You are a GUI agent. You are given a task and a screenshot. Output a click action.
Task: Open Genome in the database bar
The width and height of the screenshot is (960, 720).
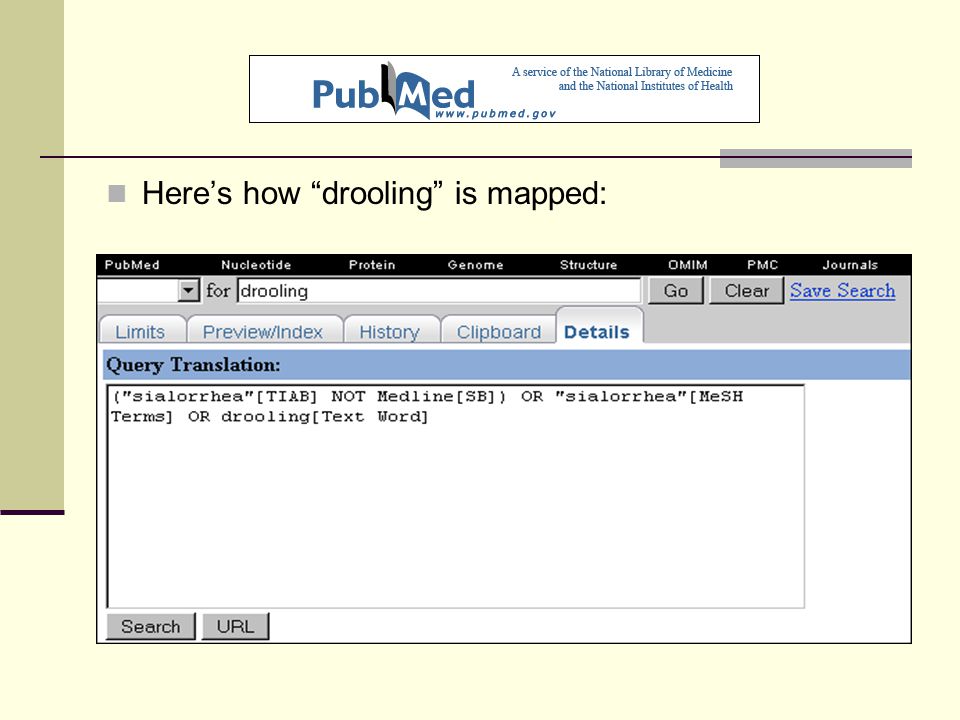(x=475, y=265)
